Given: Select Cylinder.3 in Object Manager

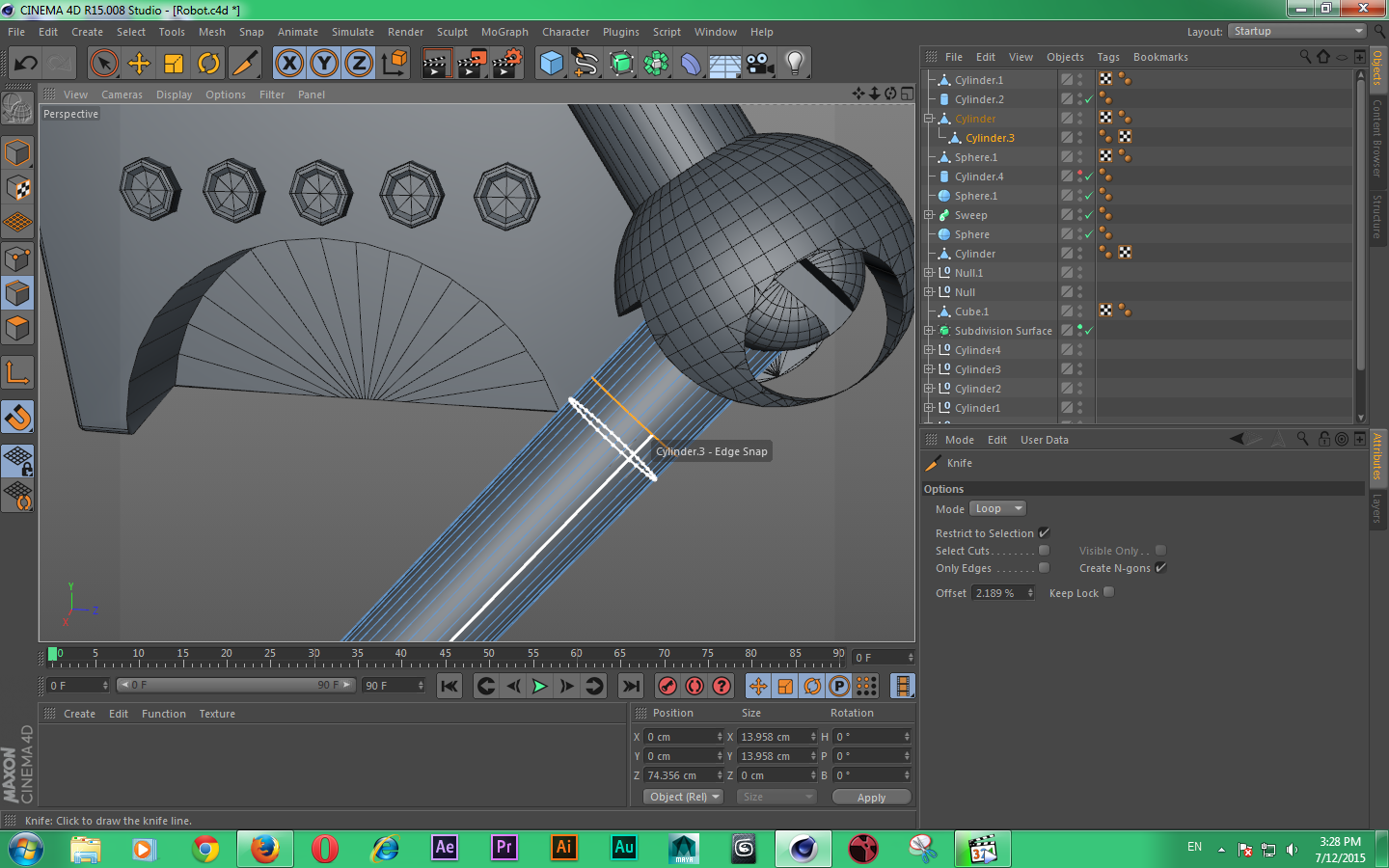Looking at the screenshot, I should coord(990,138).
